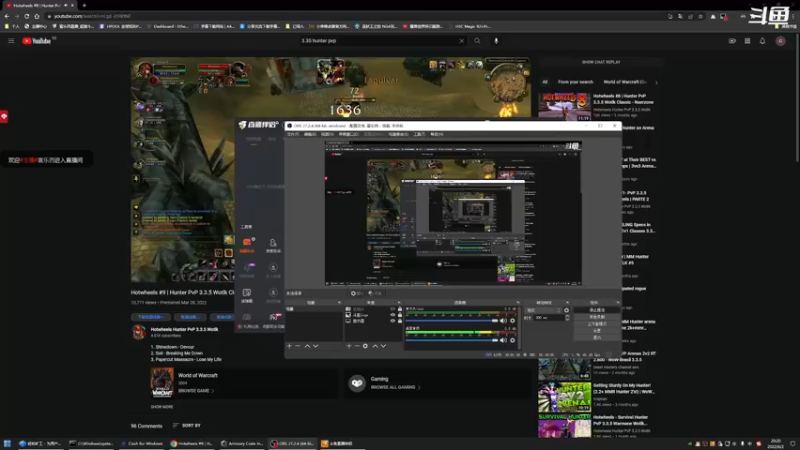Image resolution: width=800 pixels, height=450 pixels.
Task: Open YouTube create video icon
Action: tap(732, 41)
